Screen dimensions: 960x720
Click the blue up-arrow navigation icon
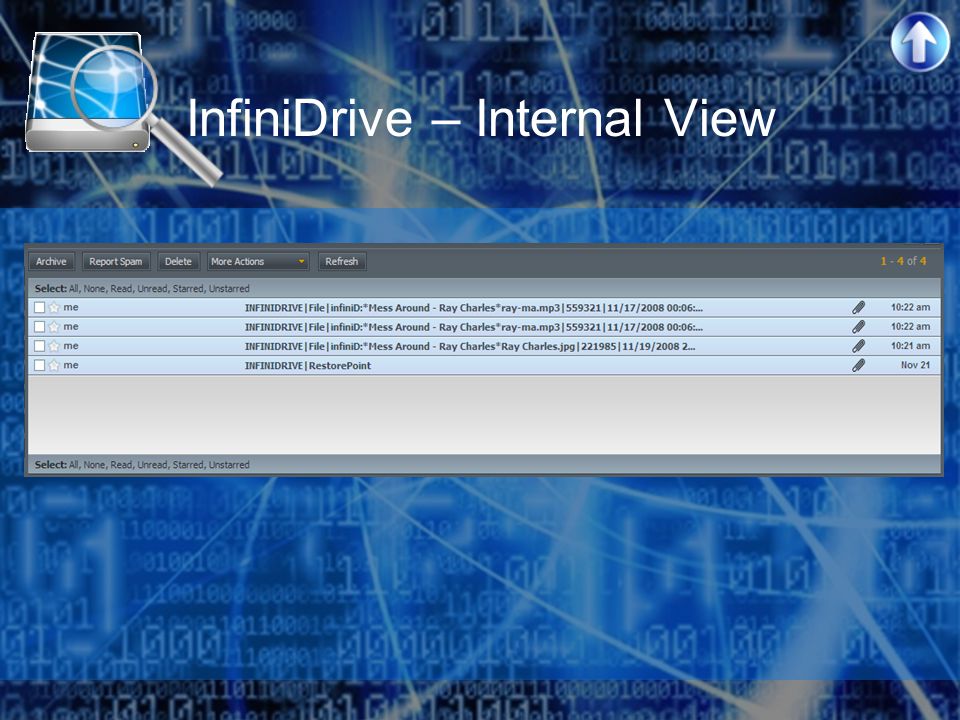tap(920, 42)
